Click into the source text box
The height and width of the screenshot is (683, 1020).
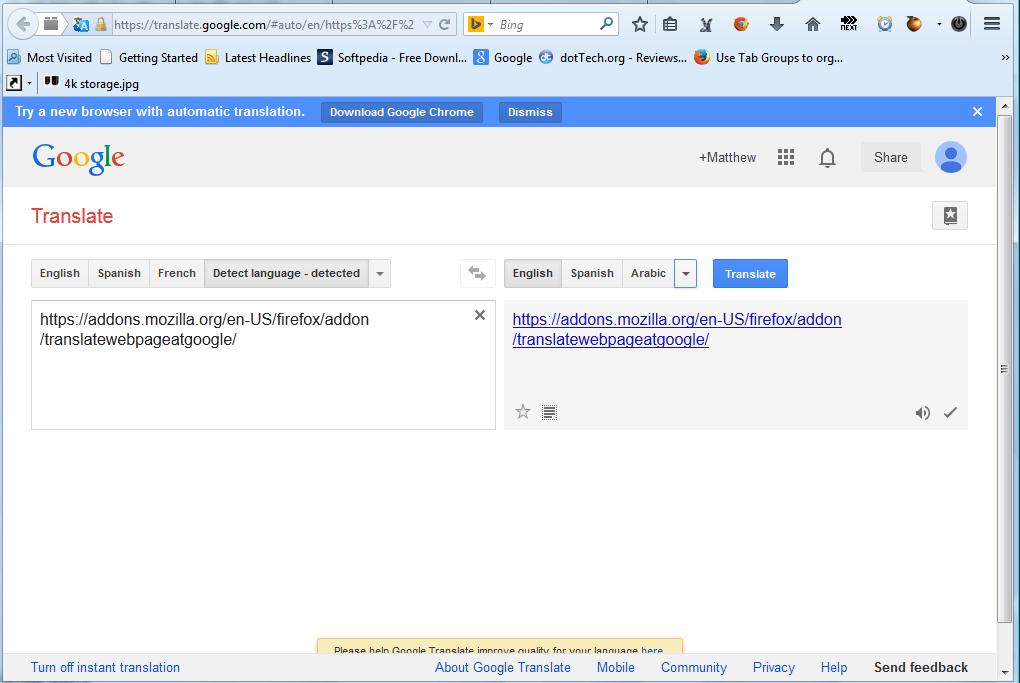(x=263, y=364)
